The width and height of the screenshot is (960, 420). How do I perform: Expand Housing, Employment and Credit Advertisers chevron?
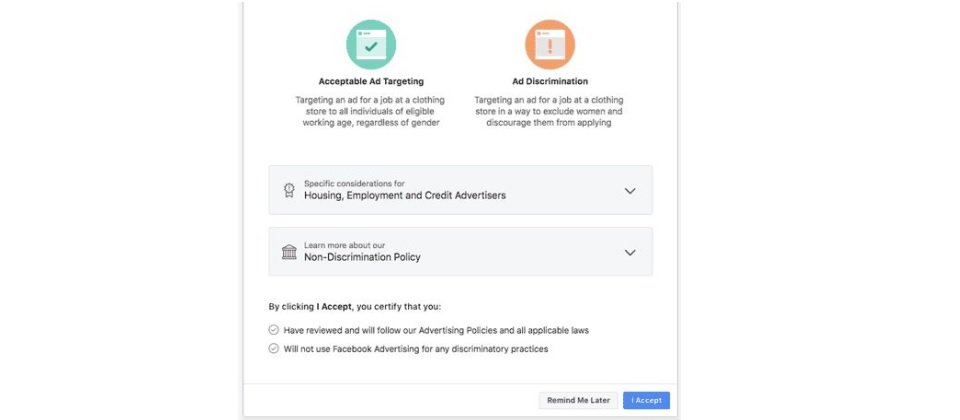tap(630, 190)
